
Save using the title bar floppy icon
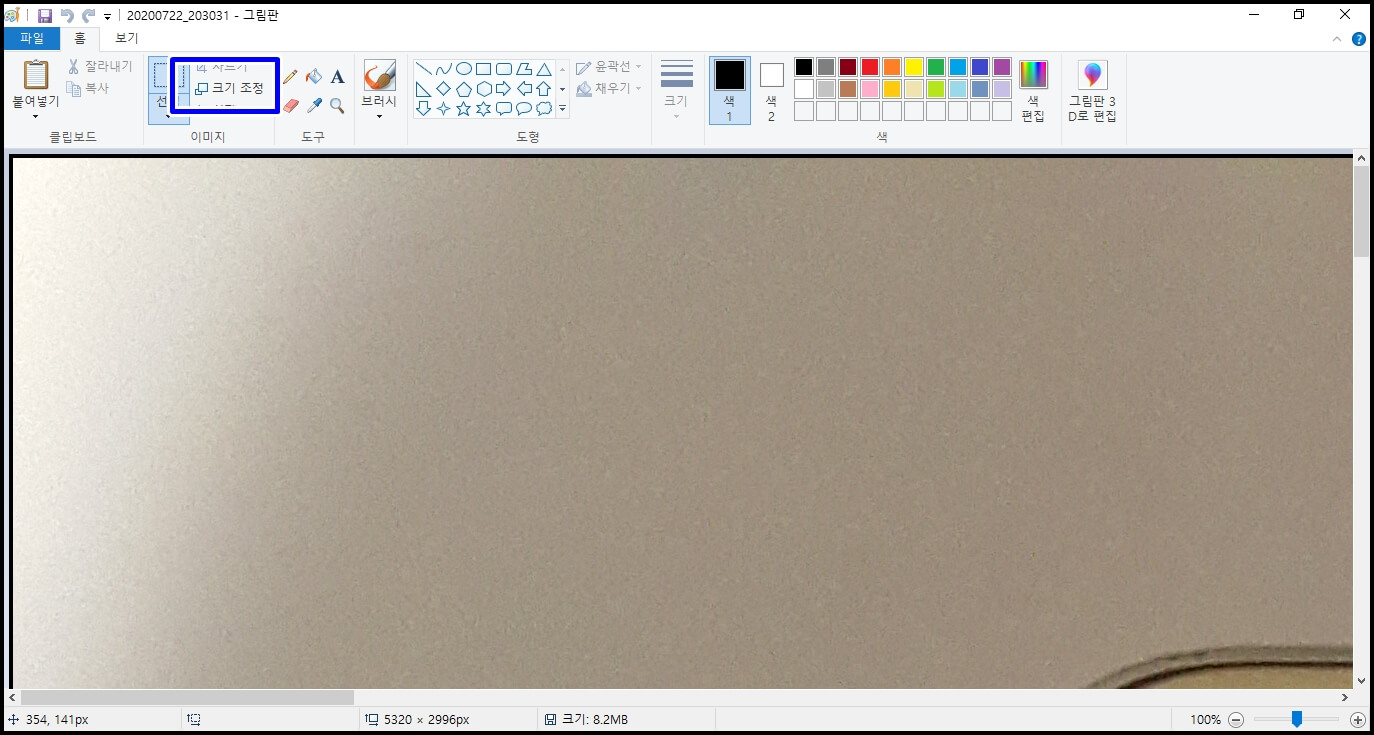click(45, 15)
